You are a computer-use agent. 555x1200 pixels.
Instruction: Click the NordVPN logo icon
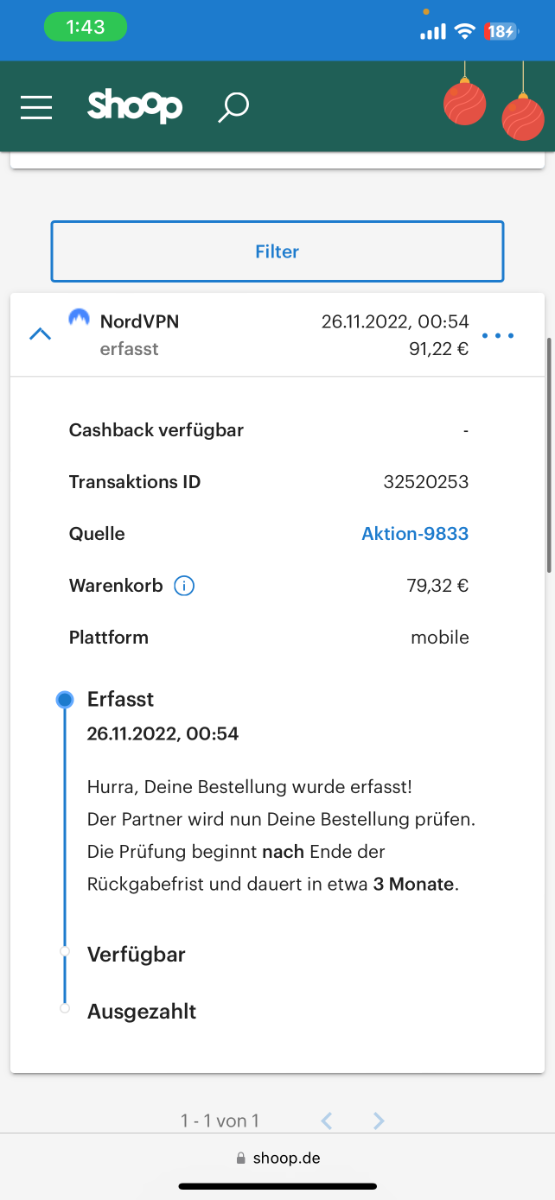pos(78,320)
